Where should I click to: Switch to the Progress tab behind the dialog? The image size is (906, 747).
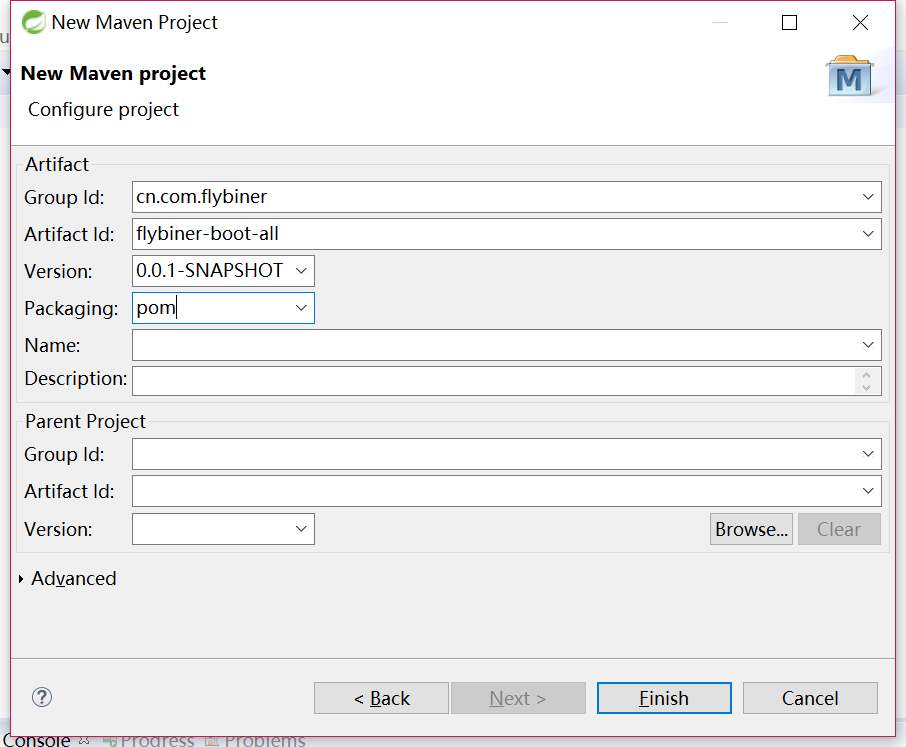149,741
